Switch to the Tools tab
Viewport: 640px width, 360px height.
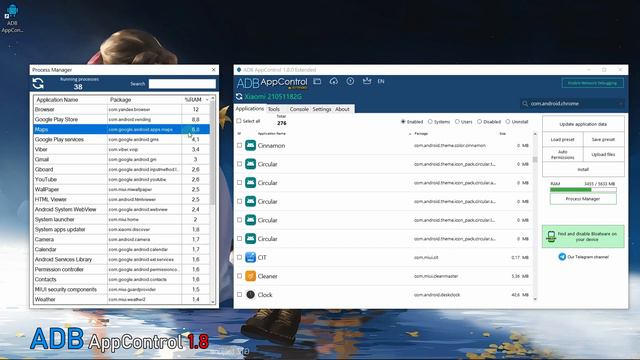tap(274, 109)
